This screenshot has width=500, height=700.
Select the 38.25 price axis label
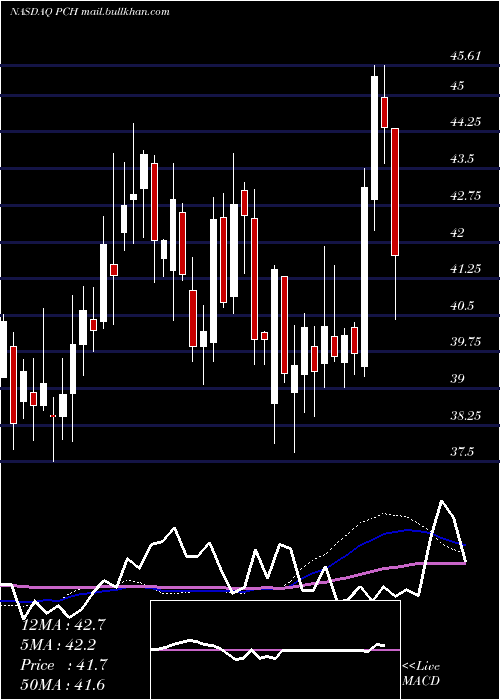[x=466, y=416]
